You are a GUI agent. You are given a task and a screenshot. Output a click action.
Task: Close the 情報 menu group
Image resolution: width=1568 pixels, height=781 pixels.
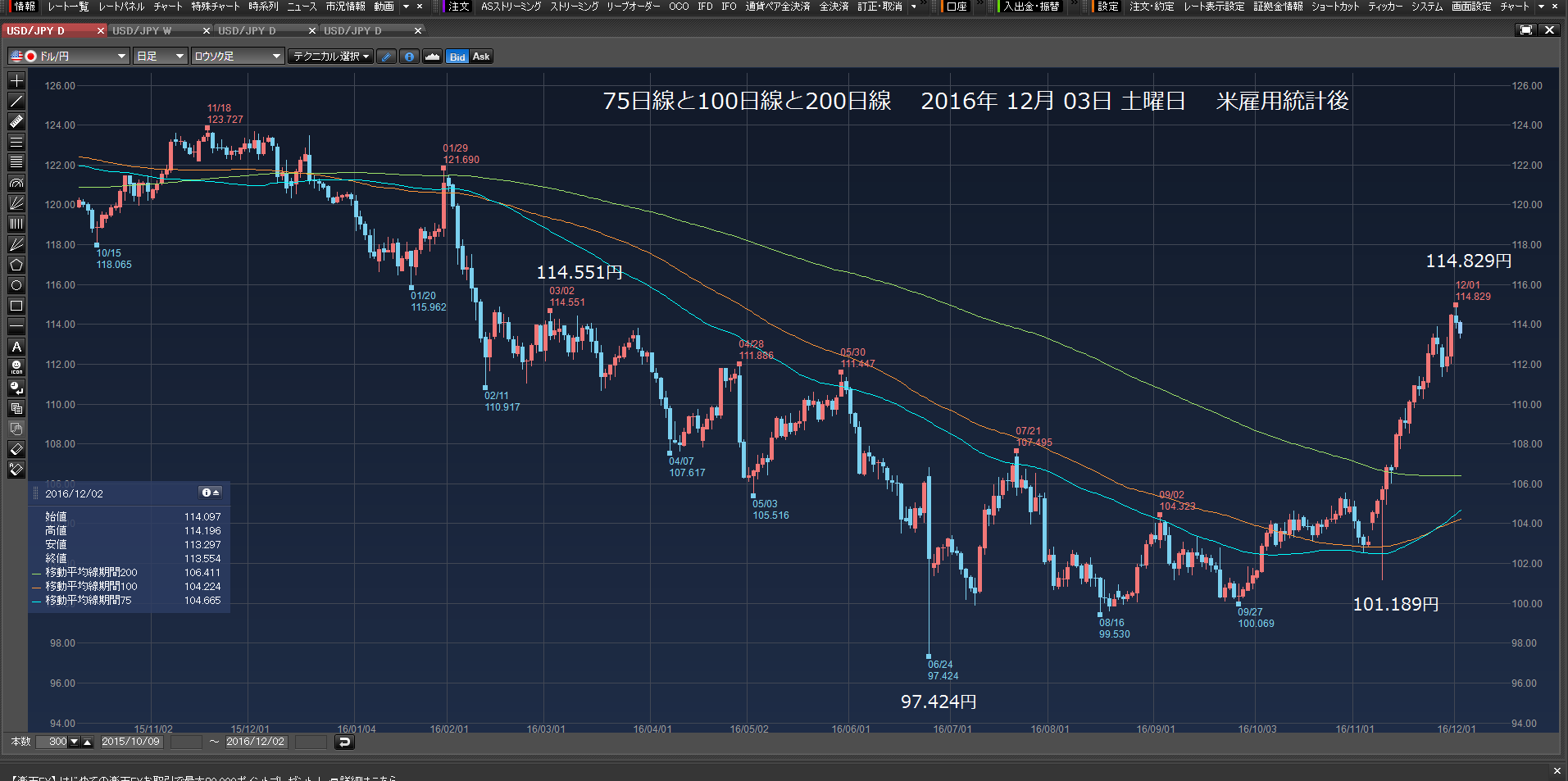pos(420,7)
